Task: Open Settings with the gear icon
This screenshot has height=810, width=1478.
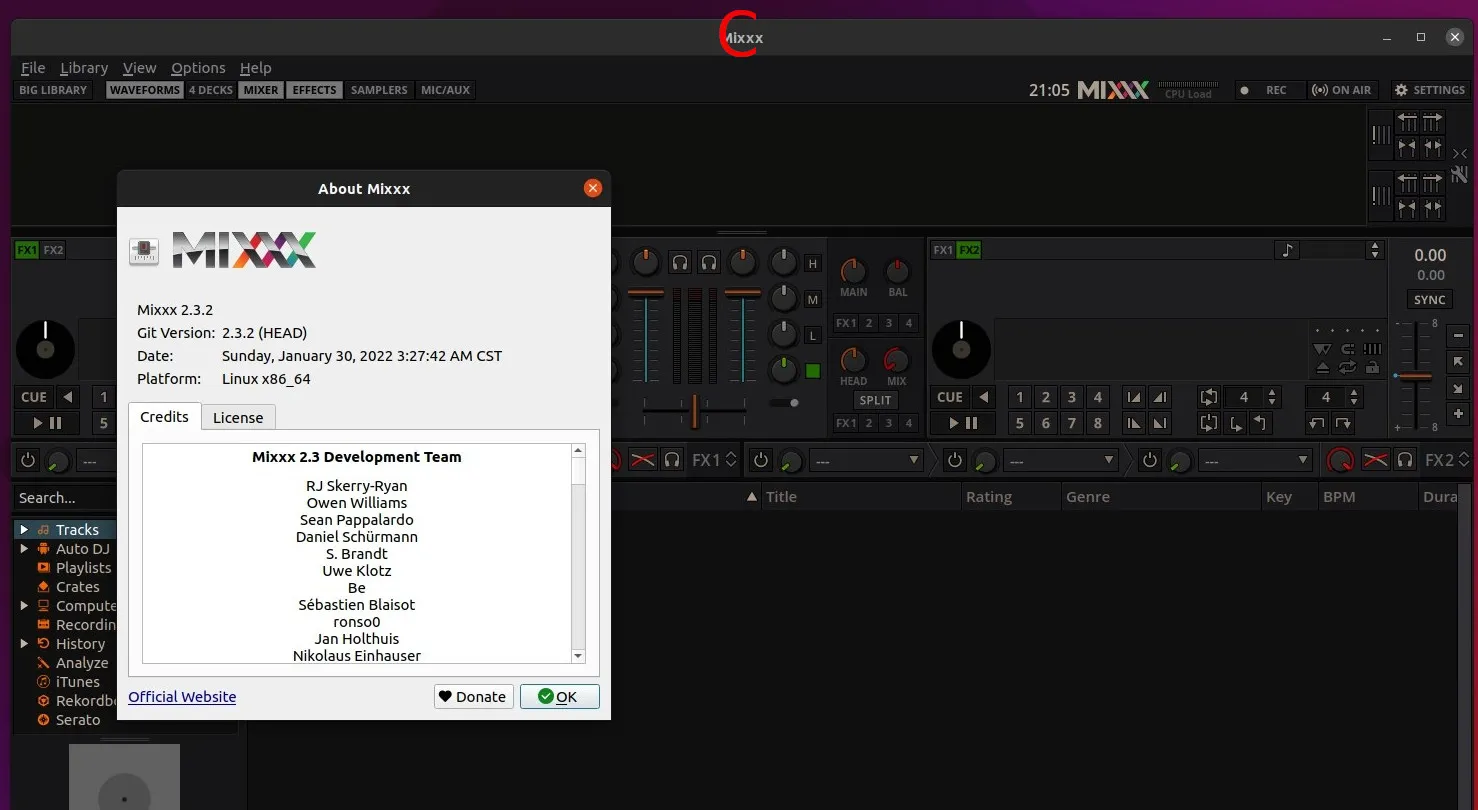Action: click(1430, 90)
